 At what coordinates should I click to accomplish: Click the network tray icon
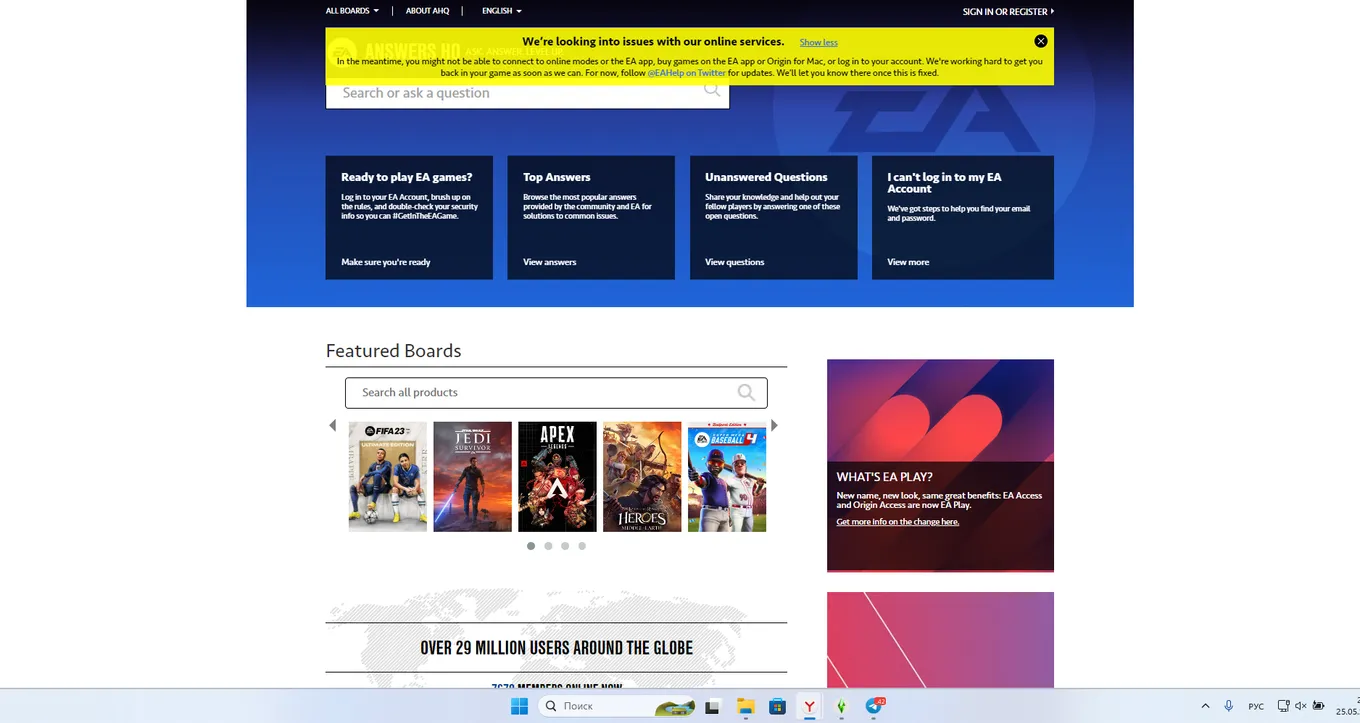tap(1284, 706)
